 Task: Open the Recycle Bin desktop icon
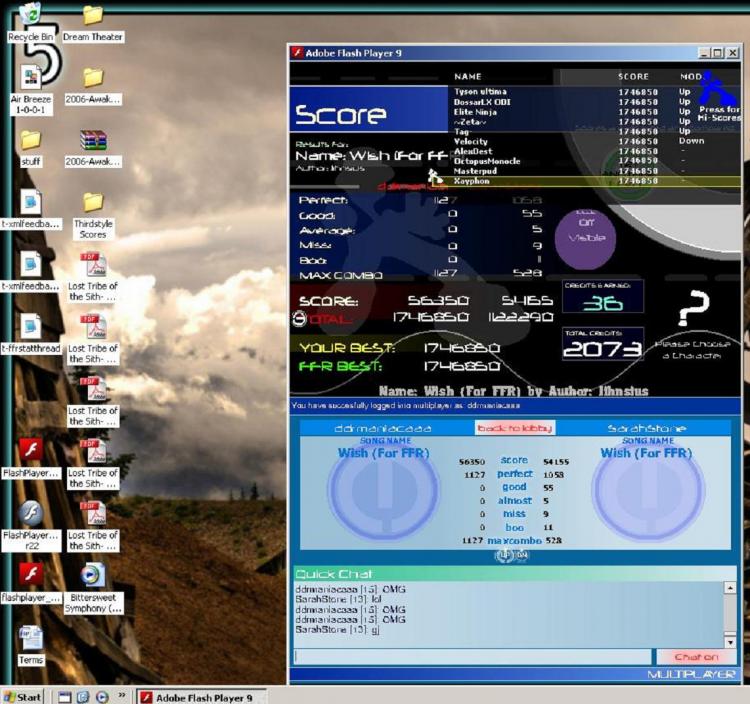click(31, 22)
